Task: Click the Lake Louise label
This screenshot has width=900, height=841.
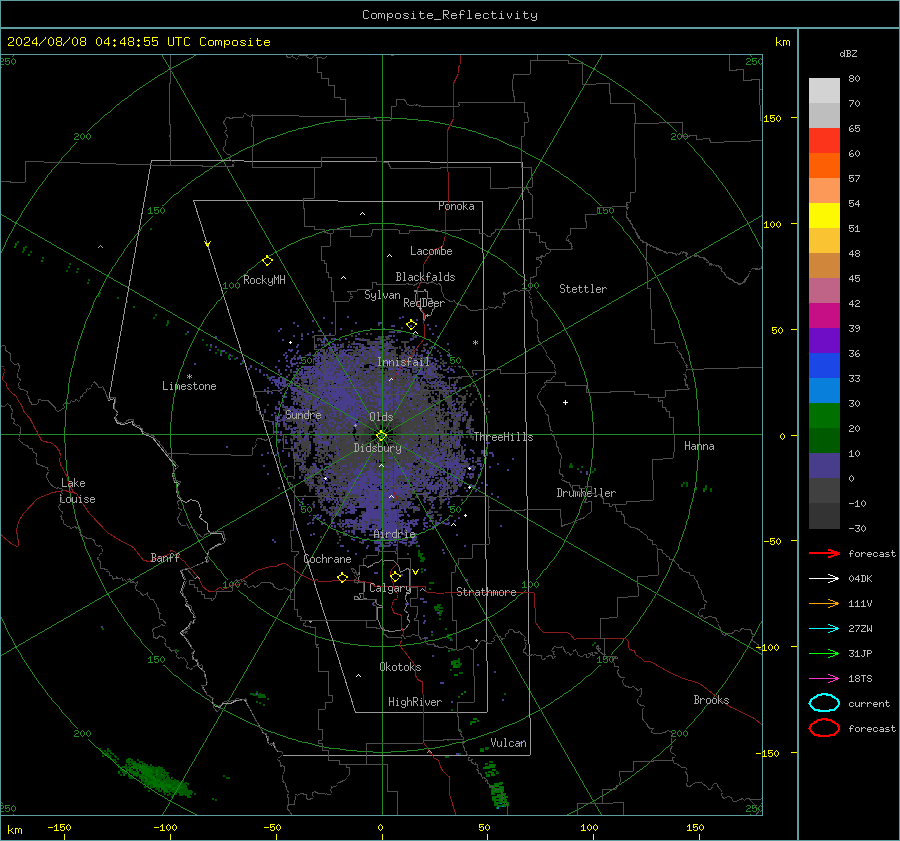Action: tap(77, 491)
